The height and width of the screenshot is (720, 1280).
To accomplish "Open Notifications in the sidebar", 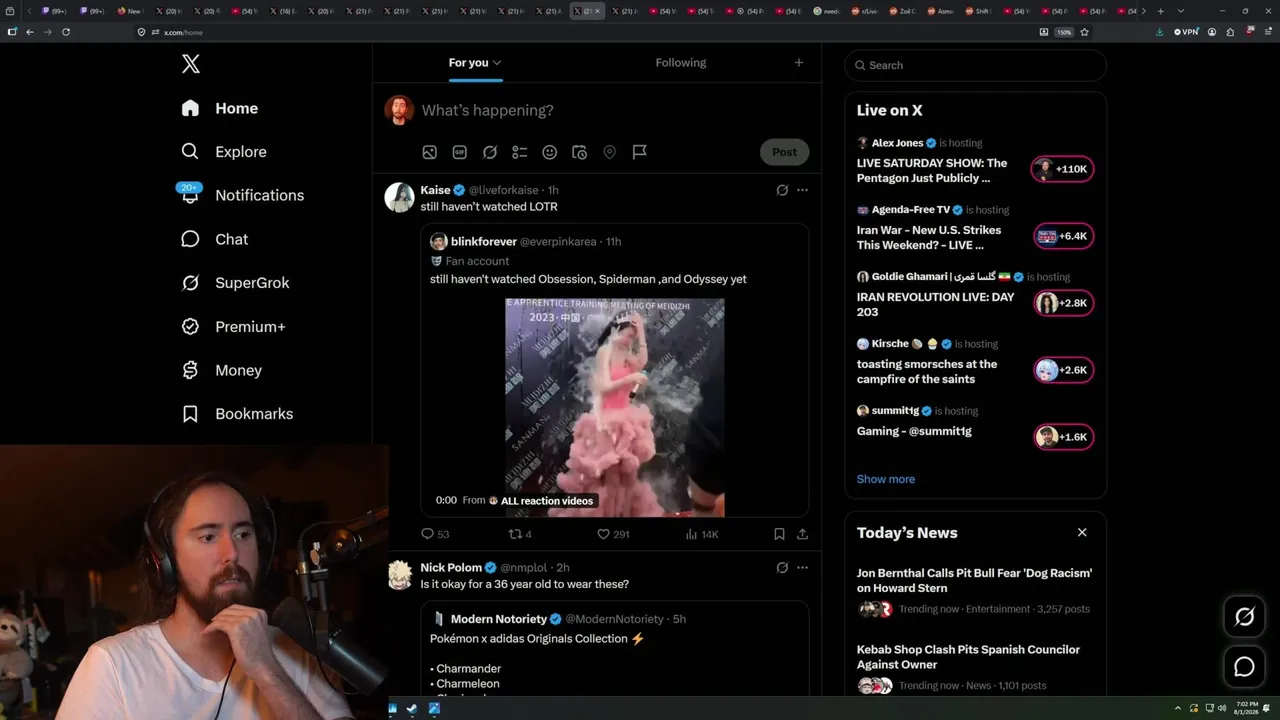I will pos(243,195).
